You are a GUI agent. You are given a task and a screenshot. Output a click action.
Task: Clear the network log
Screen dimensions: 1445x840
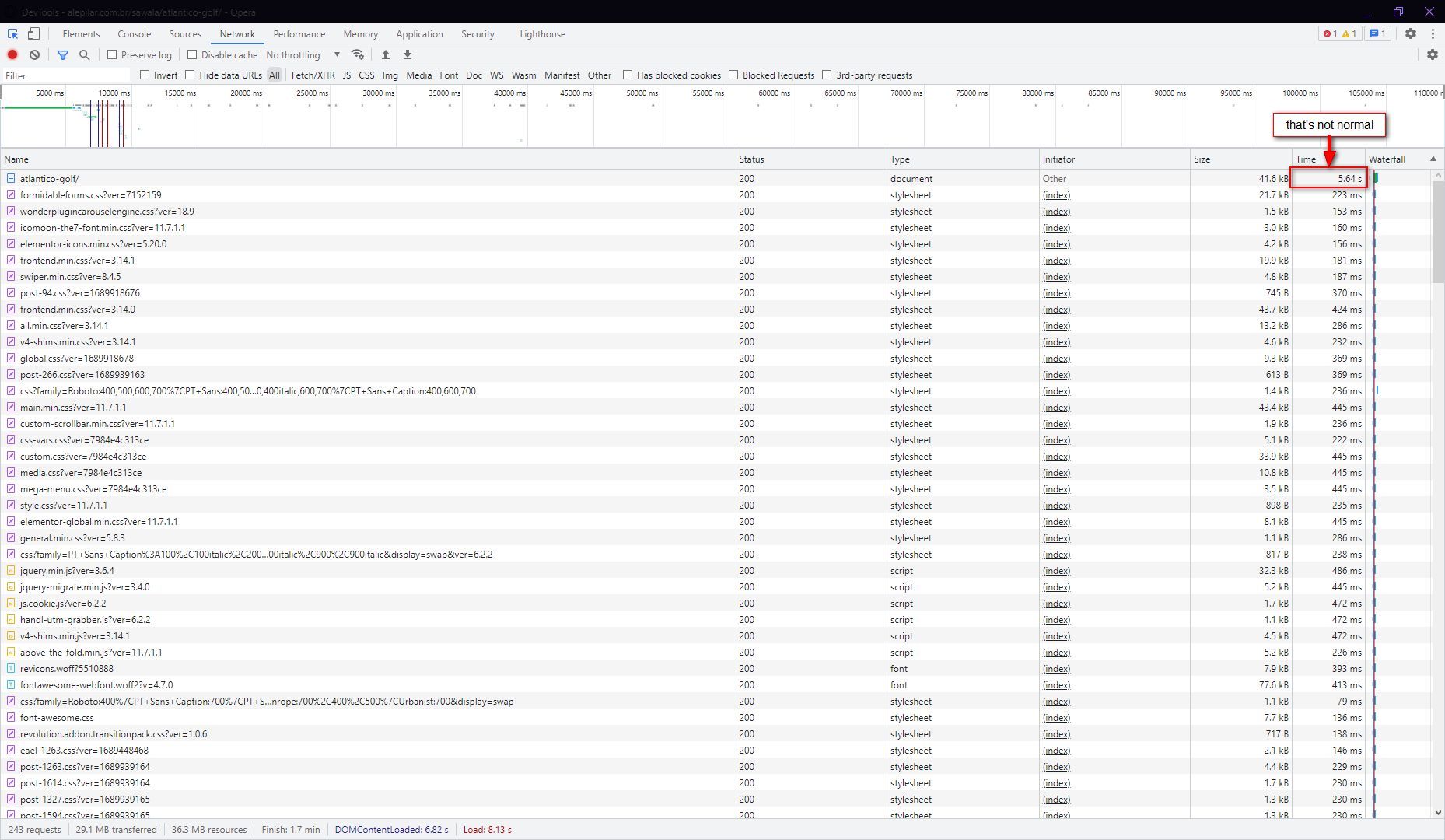coord(34,54)
